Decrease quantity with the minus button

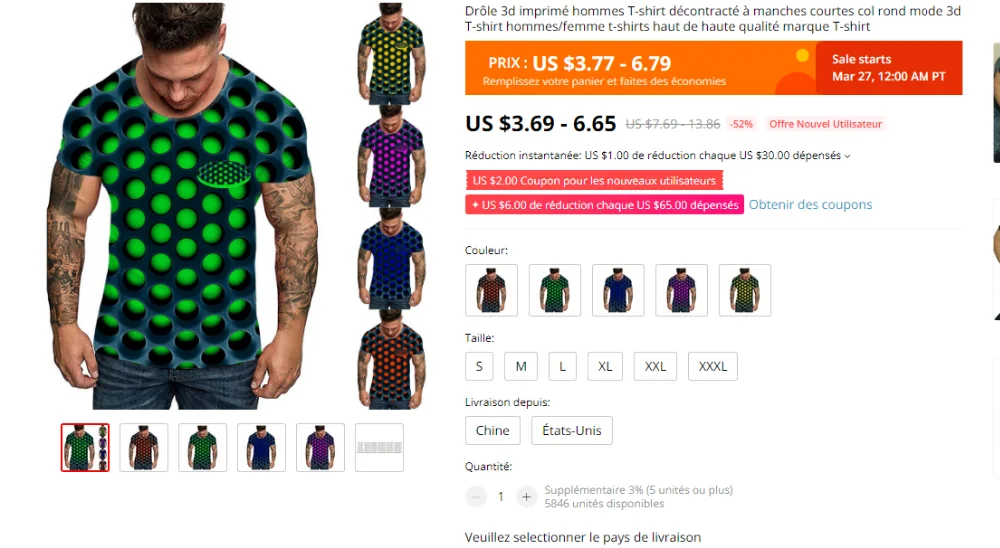coord(476,496)
